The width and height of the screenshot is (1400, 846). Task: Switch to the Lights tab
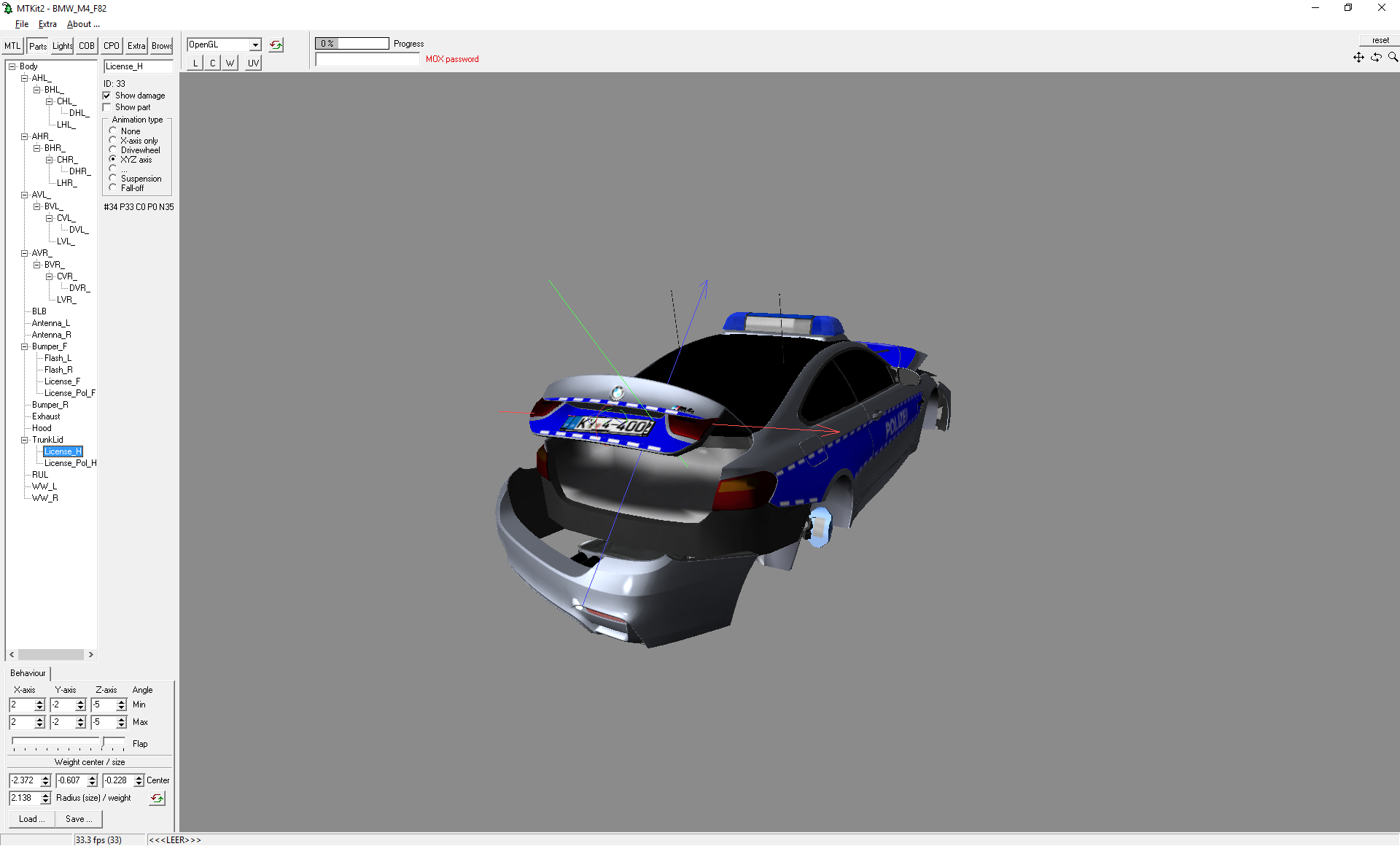(62, 46)
